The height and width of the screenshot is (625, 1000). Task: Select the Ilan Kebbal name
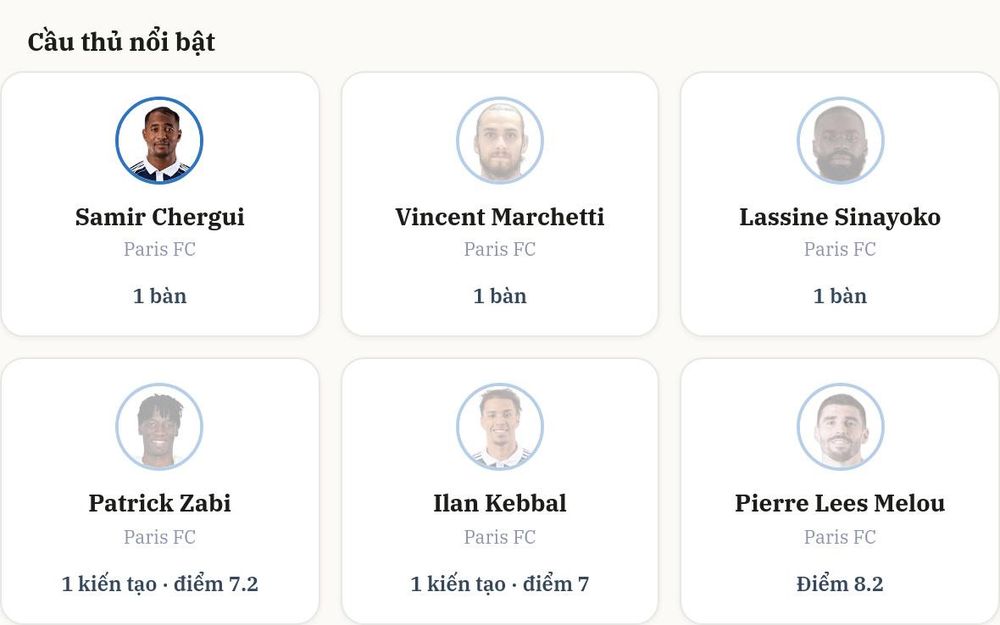[500, 503]
